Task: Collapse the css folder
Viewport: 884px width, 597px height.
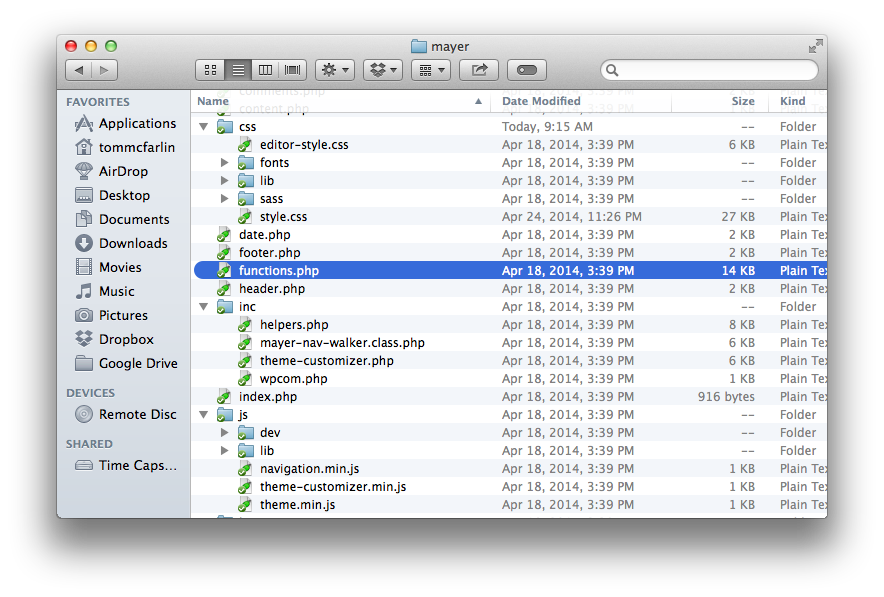Action: click(x=204, y=127)
